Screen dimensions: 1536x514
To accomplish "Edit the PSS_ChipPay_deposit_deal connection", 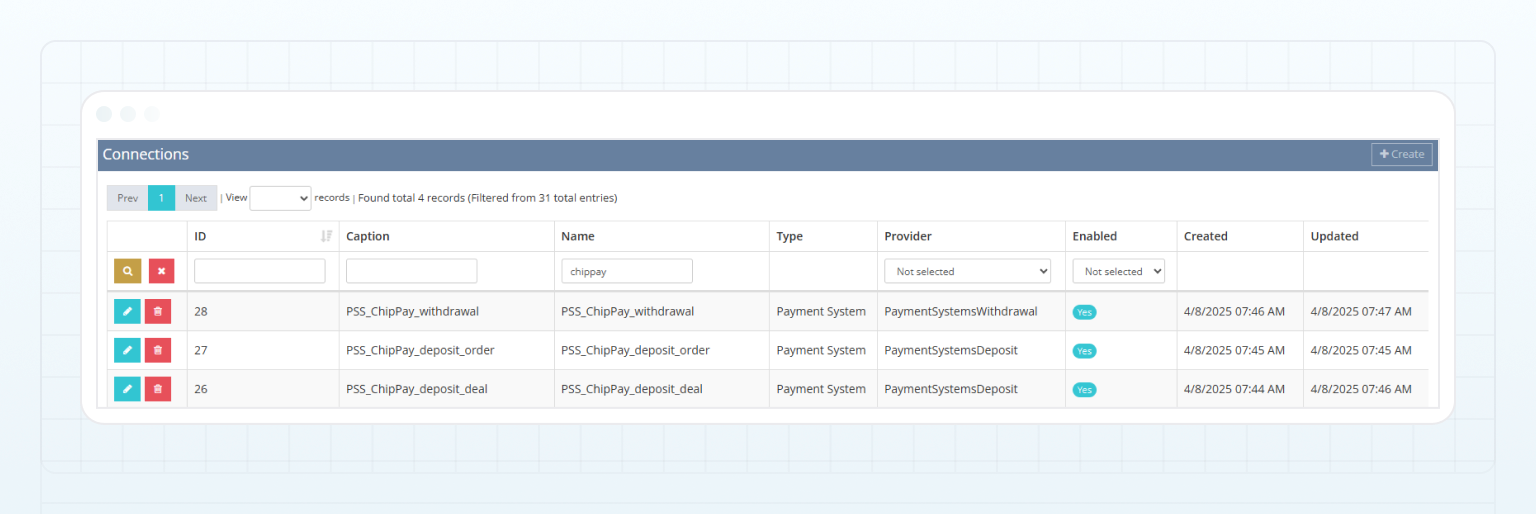I will (x=127, y=389).
